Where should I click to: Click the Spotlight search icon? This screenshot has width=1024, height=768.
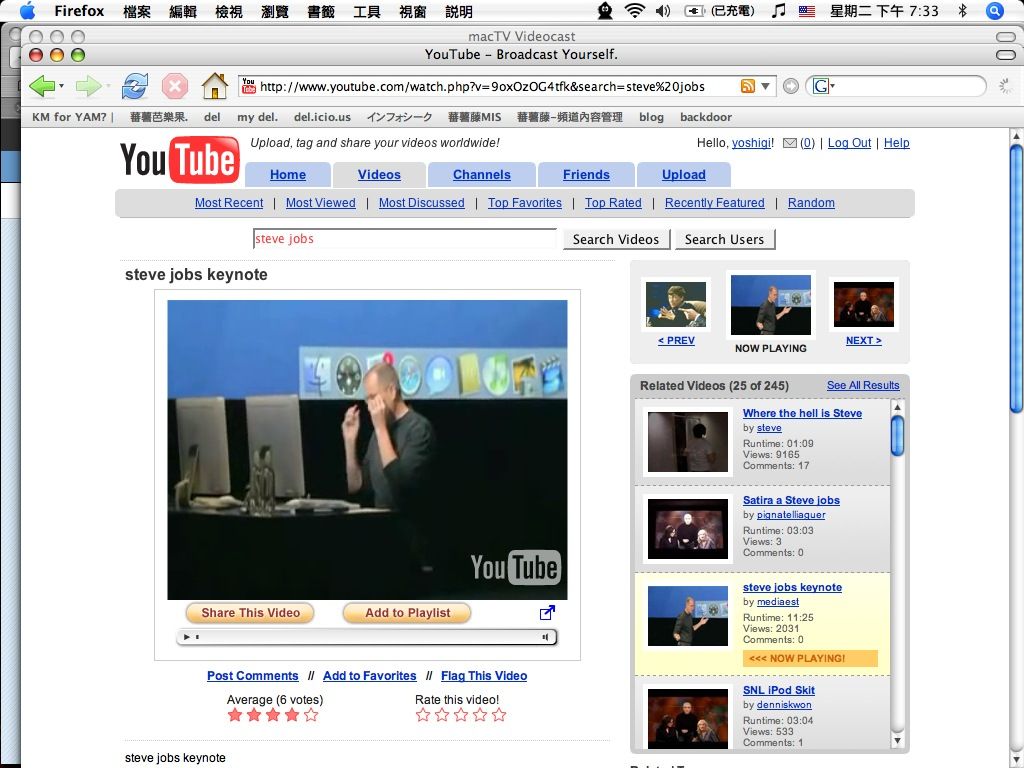coord(995,11)
